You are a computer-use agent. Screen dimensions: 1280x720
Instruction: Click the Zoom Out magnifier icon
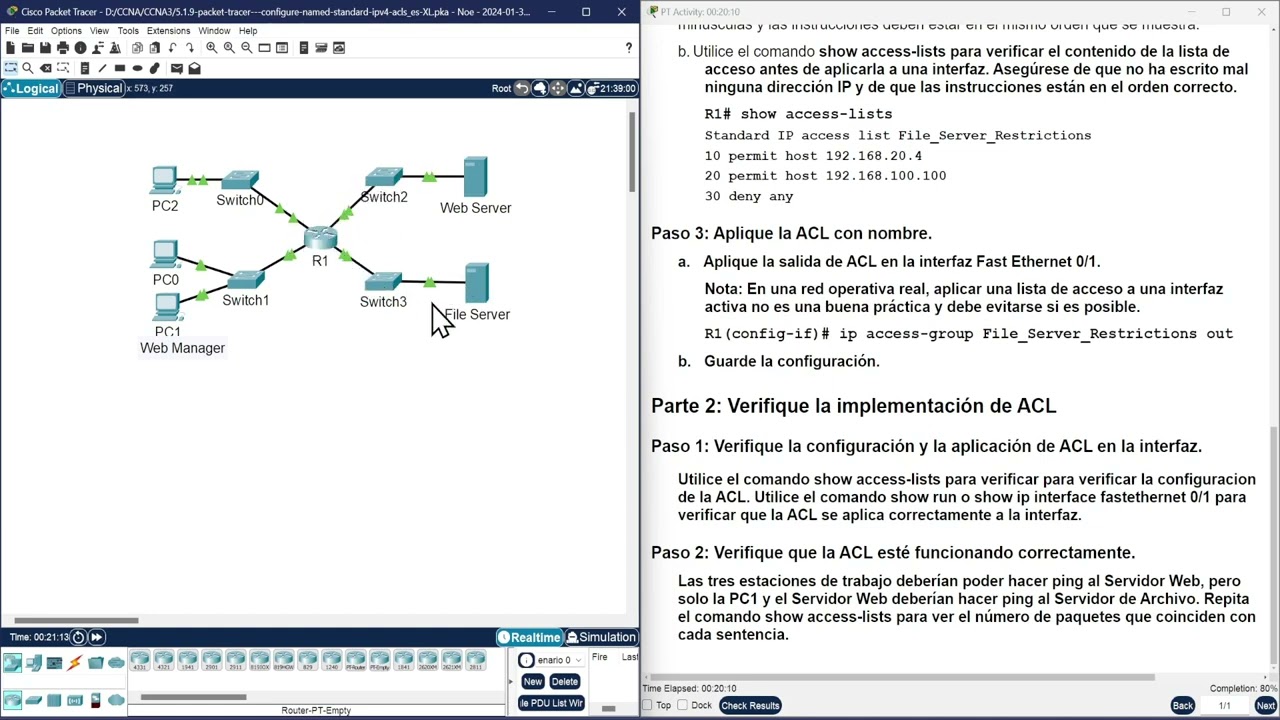click(247, 48)
